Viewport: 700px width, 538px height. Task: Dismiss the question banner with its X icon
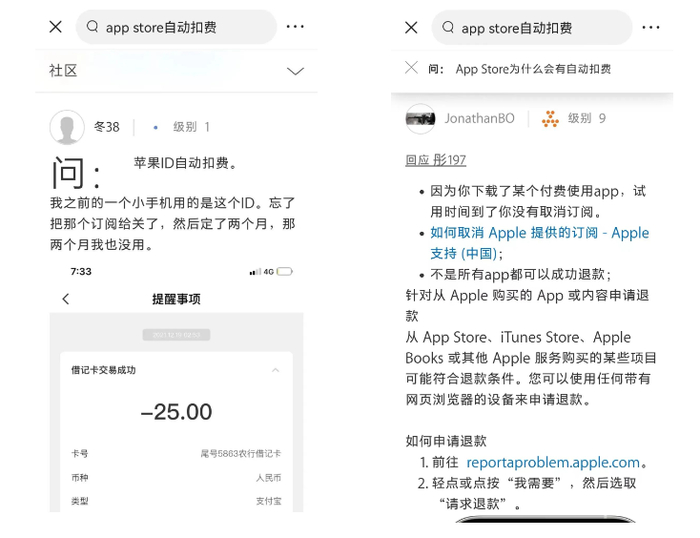tap(411, 68)
